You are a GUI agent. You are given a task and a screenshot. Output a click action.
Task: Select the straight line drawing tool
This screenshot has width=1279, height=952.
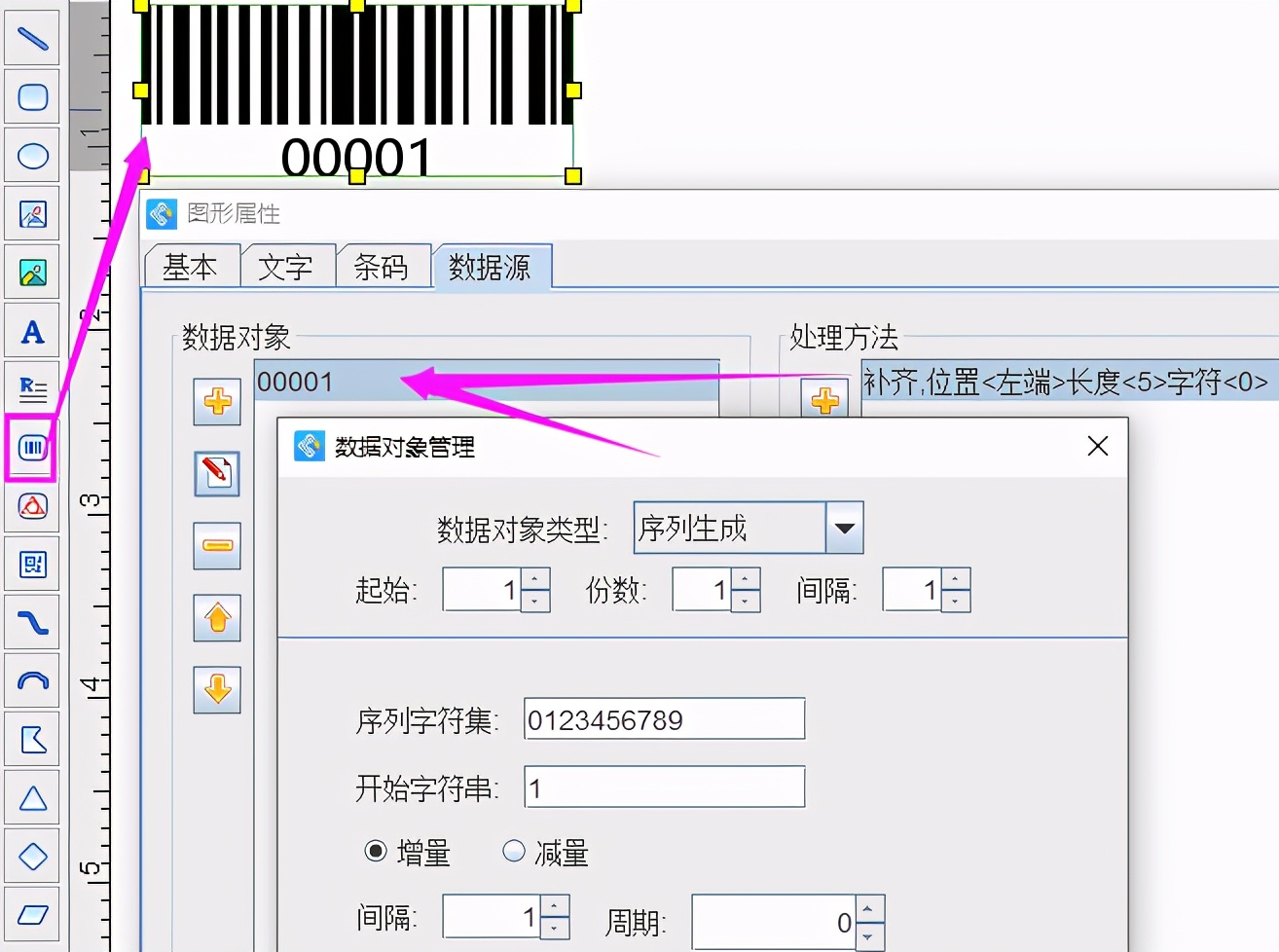tap(32, 39)
